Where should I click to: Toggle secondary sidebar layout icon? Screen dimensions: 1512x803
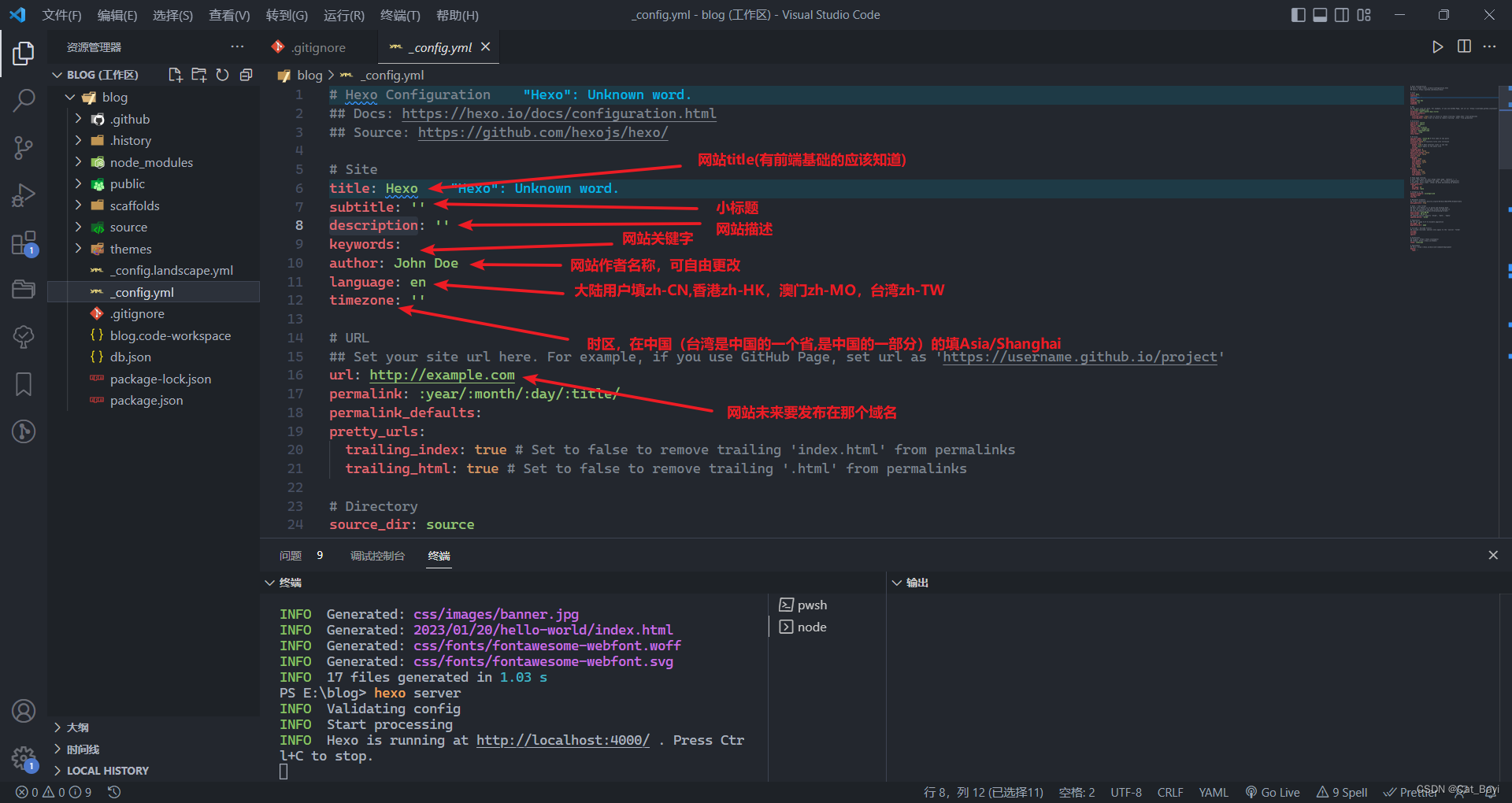coord(1342,15)
